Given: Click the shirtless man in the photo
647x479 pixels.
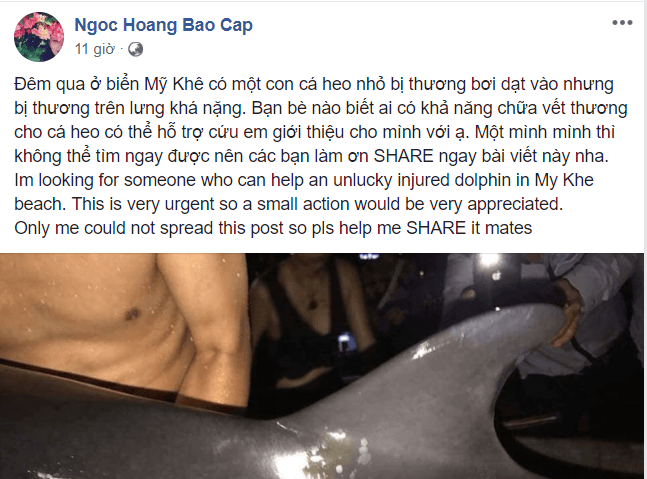Looking at the screenshot, I should pos(124,330).
